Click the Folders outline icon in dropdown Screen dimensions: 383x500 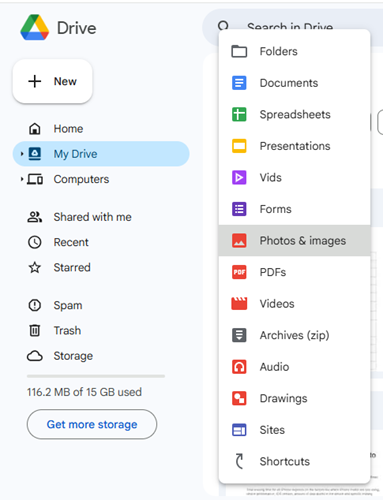point(239,51)
